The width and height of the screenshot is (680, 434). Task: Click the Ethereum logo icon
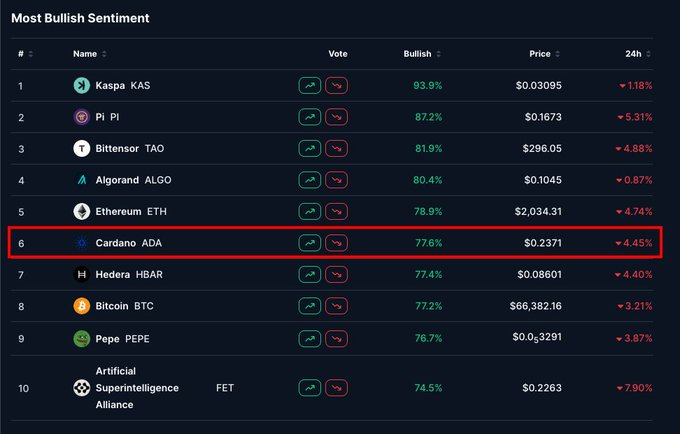click(x=81, y=212)
